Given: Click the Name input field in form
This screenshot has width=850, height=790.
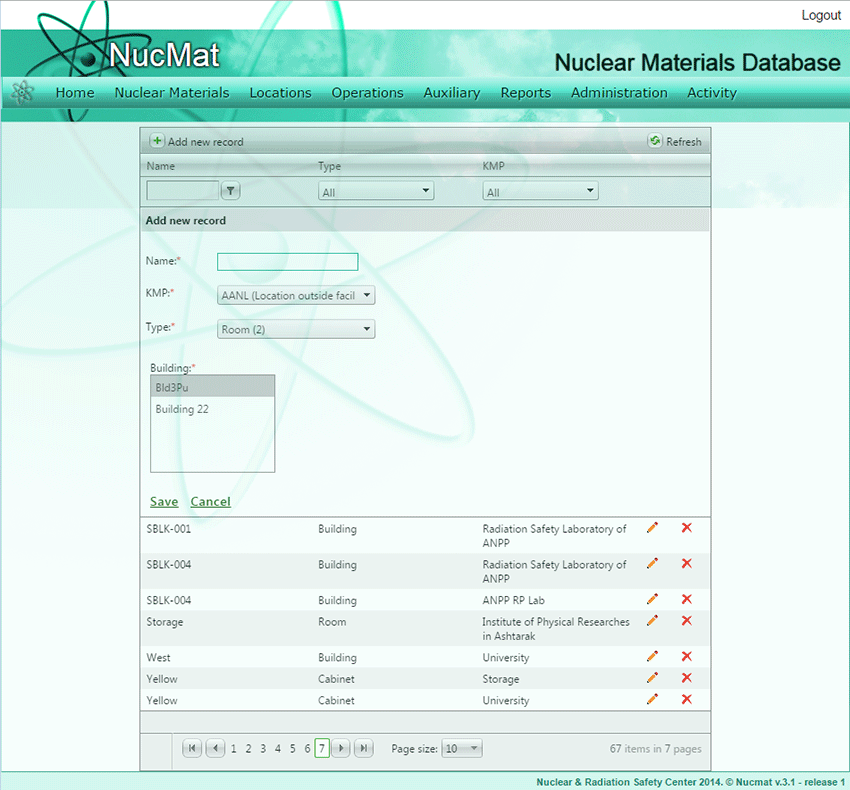Looking at the screenshot, I should pyautogui.click(x=287, y=262).
